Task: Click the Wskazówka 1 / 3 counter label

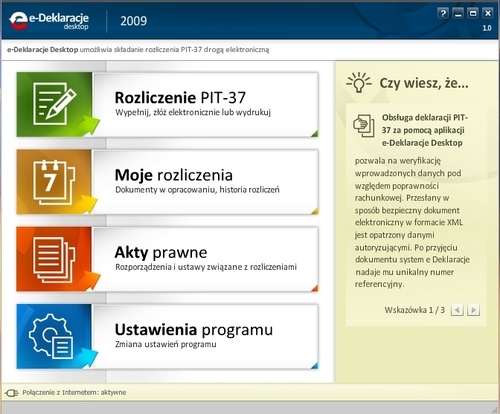Action: click(x=414, y=310)
